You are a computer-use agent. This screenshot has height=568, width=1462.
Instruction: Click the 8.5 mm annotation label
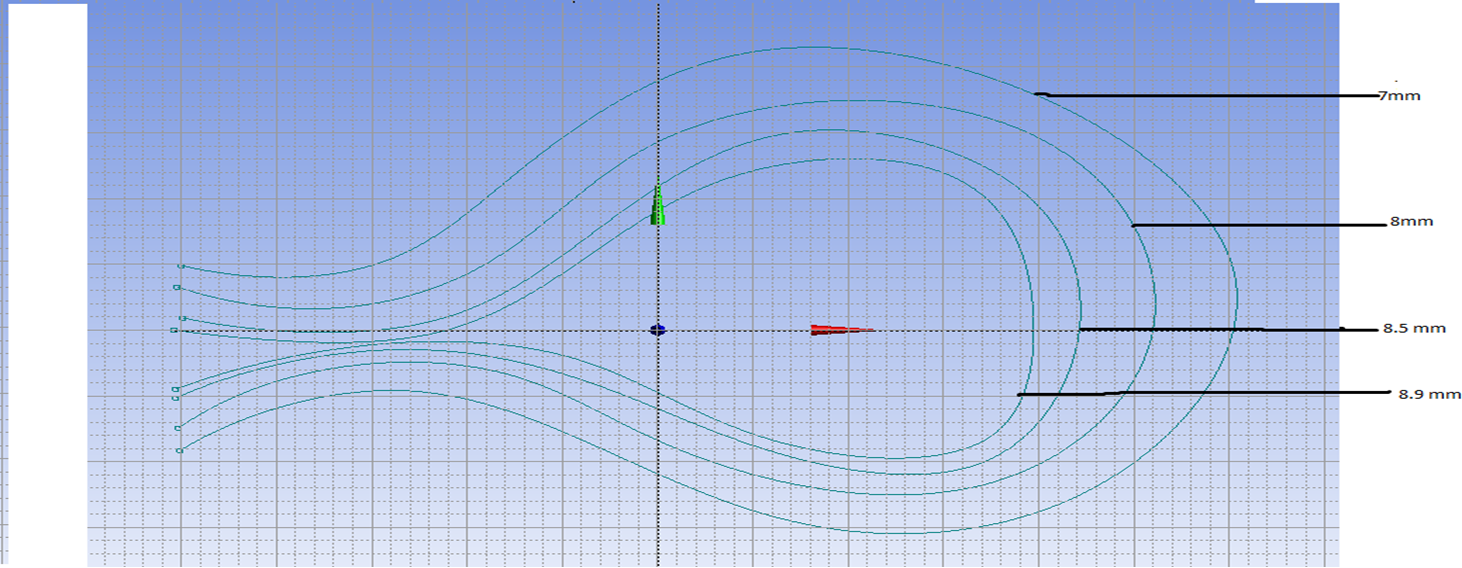coord(1414,328)
